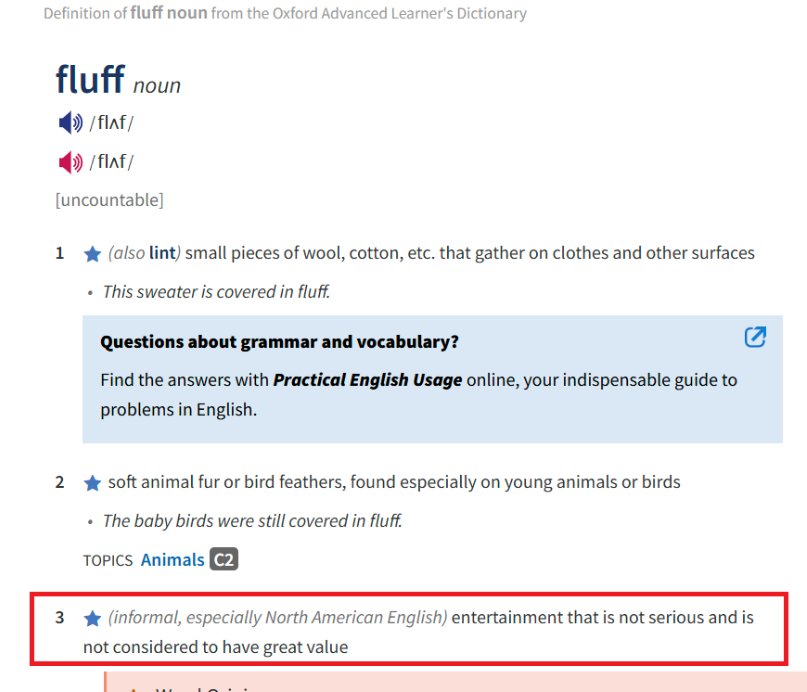Play the British pronunciation audio (blue speaker)
The width and height of the screenshot is (807, 692).
(x=70, y=123)
